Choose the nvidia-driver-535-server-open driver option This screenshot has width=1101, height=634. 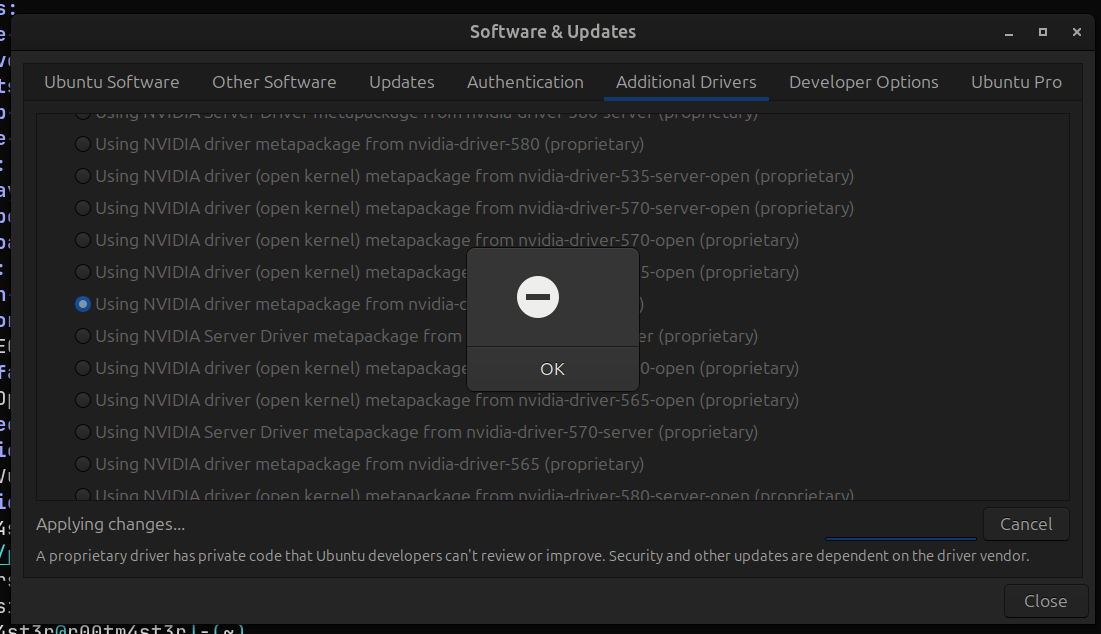click(83, 176)
